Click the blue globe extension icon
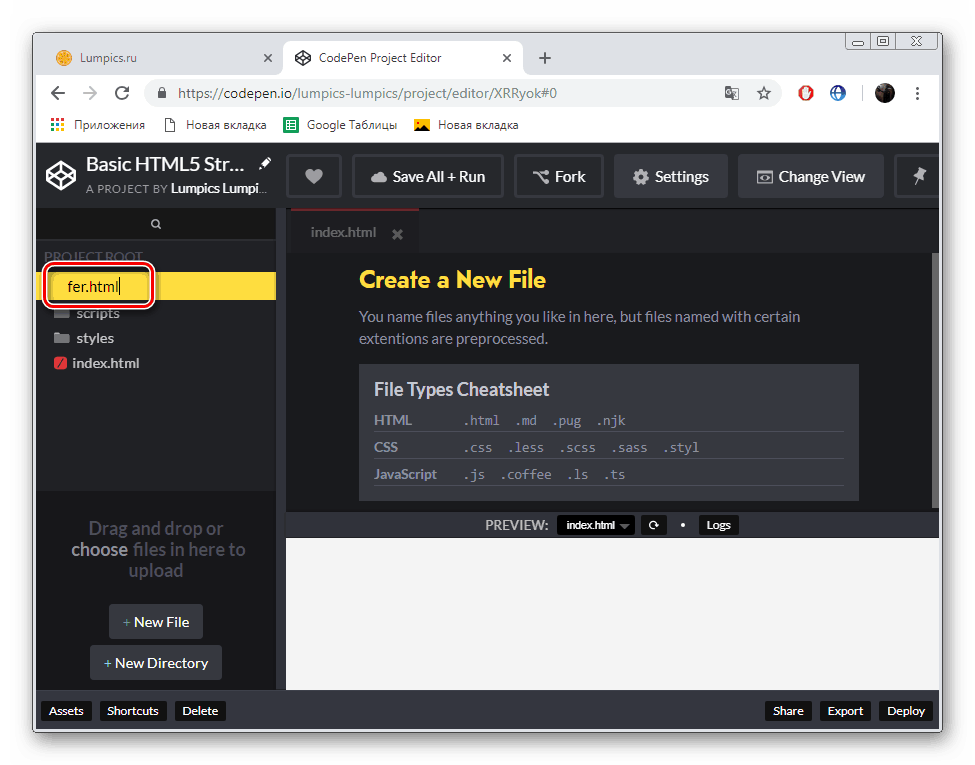The image size is (975, 765). point(837,92)
